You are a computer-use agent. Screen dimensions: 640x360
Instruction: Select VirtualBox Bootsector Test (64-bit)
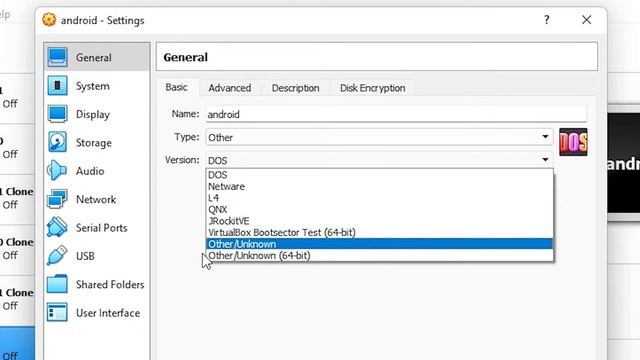click(x=380, y=232)
